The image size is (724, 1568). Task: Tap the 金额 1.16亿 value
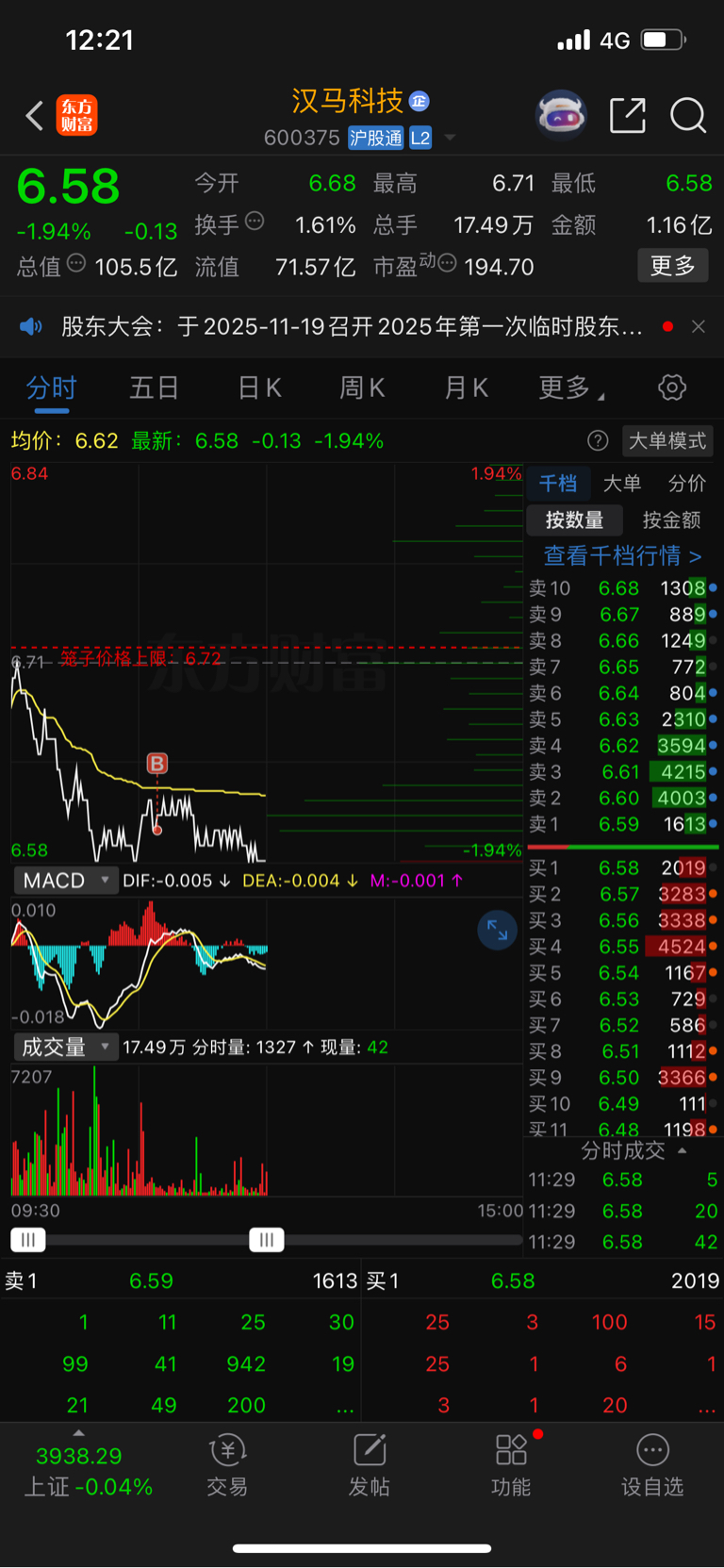pos(679,225)
